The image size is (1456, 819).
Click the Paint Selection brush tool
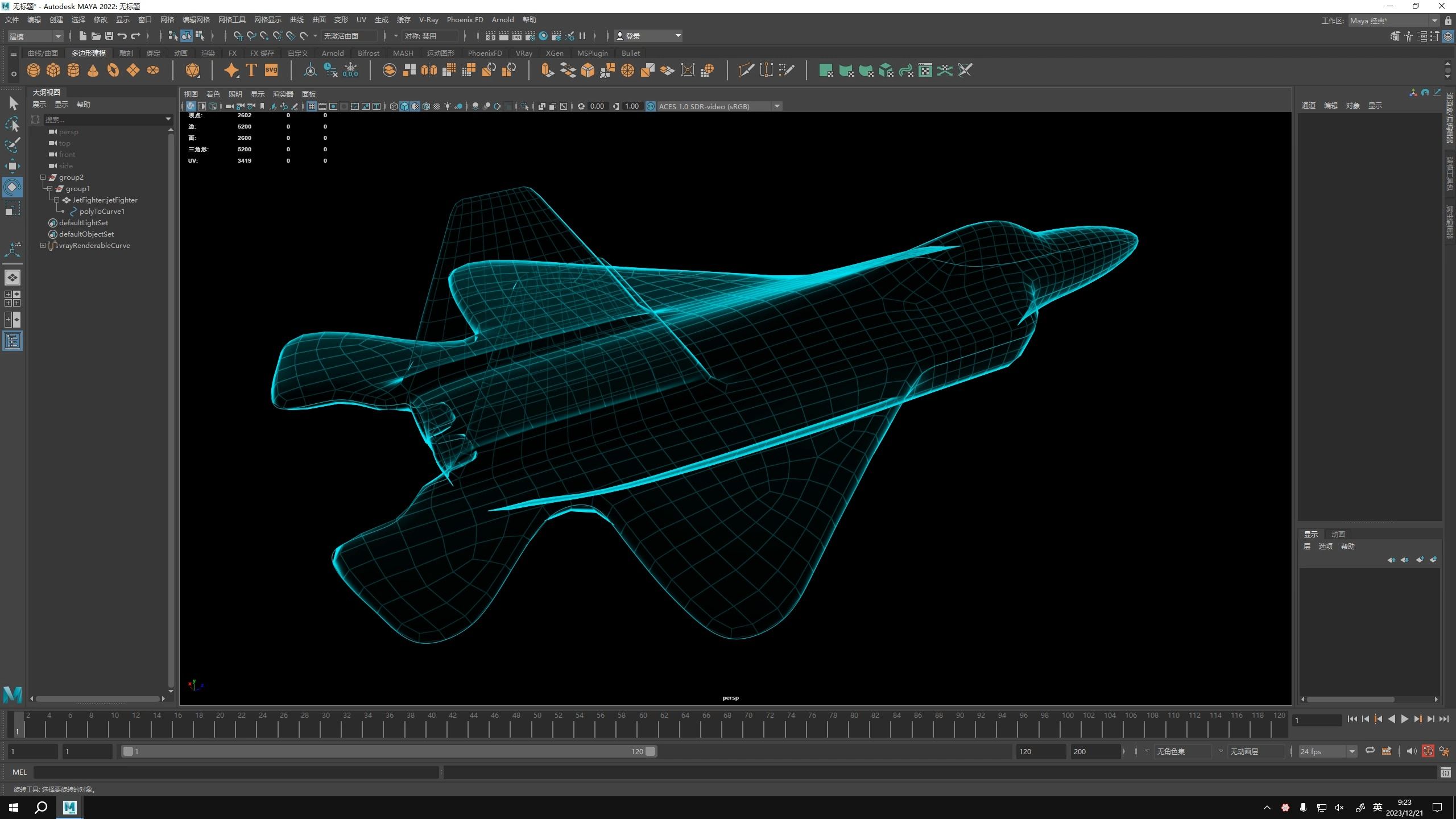[x=13, y=145]
